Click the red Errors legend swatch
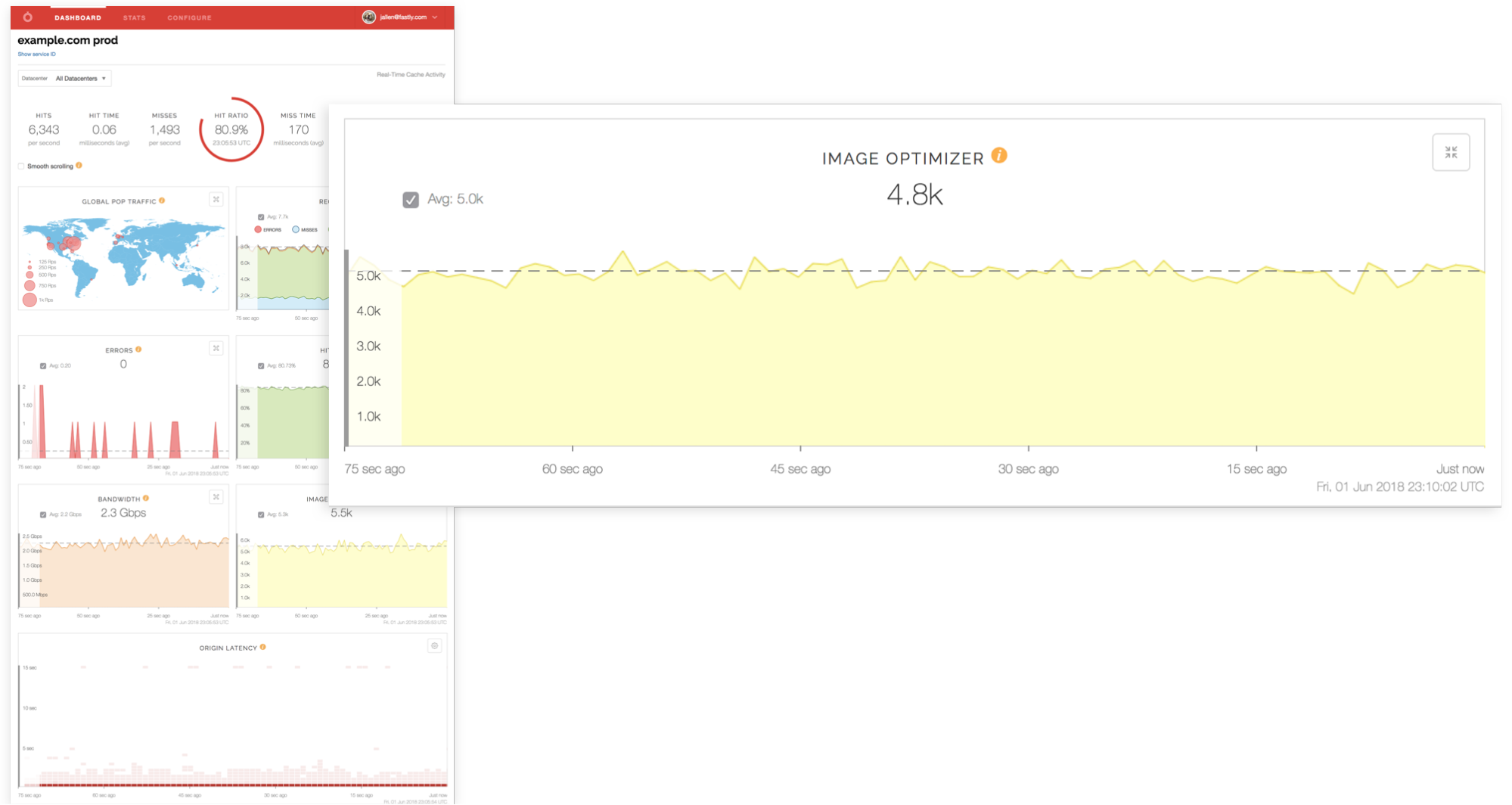Screen dimensions: 1512x805 point(258,229)
